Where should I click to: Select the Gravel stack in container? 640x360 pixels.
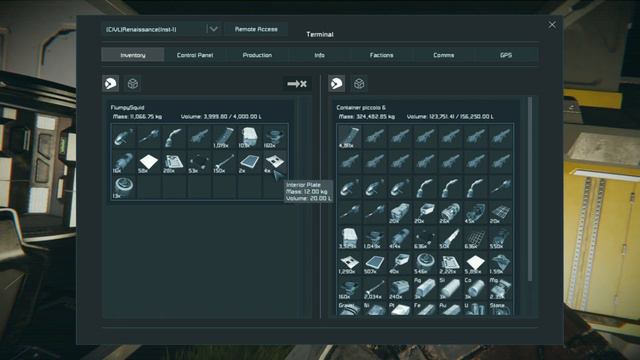pyautogui.click(x=349, y=309)
